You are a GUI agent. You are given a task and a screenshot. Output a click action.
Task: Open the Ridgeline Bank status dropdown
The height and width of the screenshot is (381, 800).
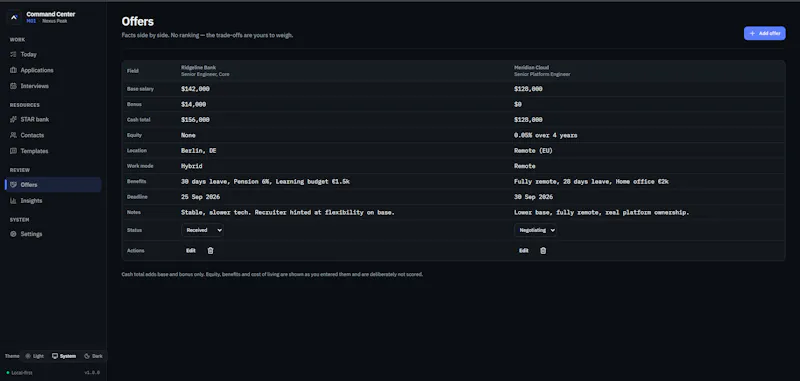click(202, 230)
